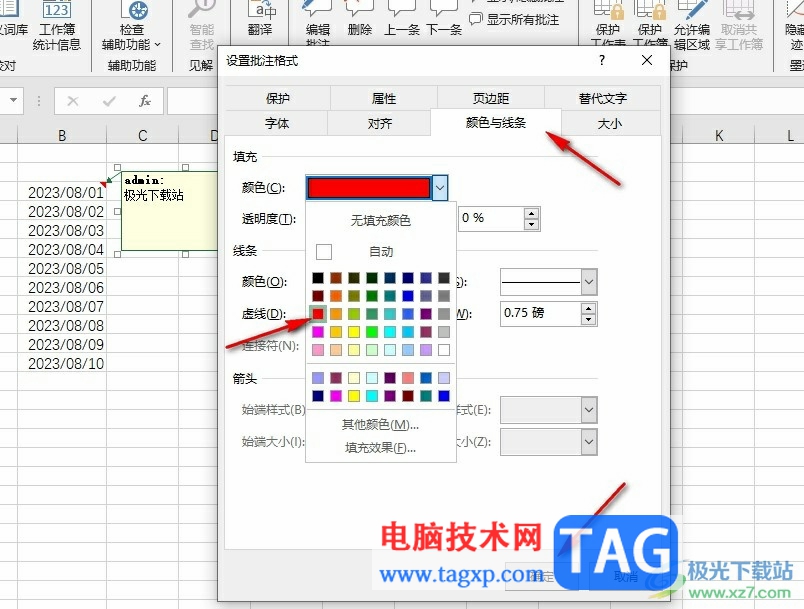Viewport: 804px width, 609px height.
Task: Open Check Accessibility (检查辅助功能)
Action: [131, 26]
